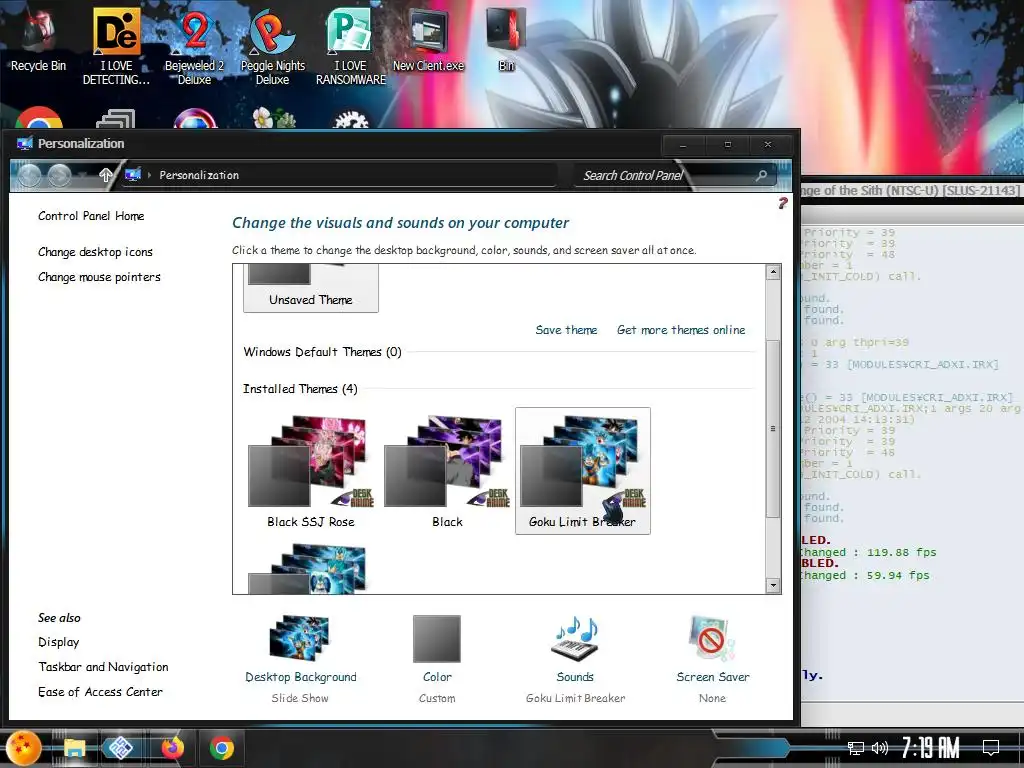Open Taskbar and Navigation link
The width and height of the screenshot is (1024, 768).
click(103, 667)
